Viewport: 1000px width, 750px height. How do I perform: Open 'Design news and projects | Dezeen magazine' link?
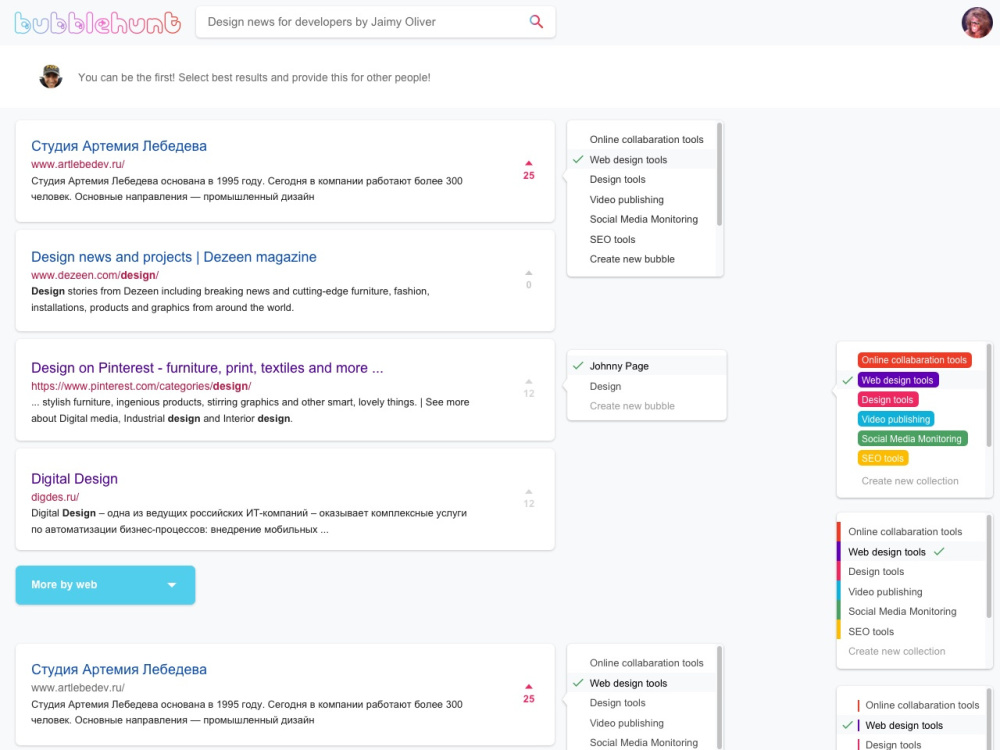[173, 257]
